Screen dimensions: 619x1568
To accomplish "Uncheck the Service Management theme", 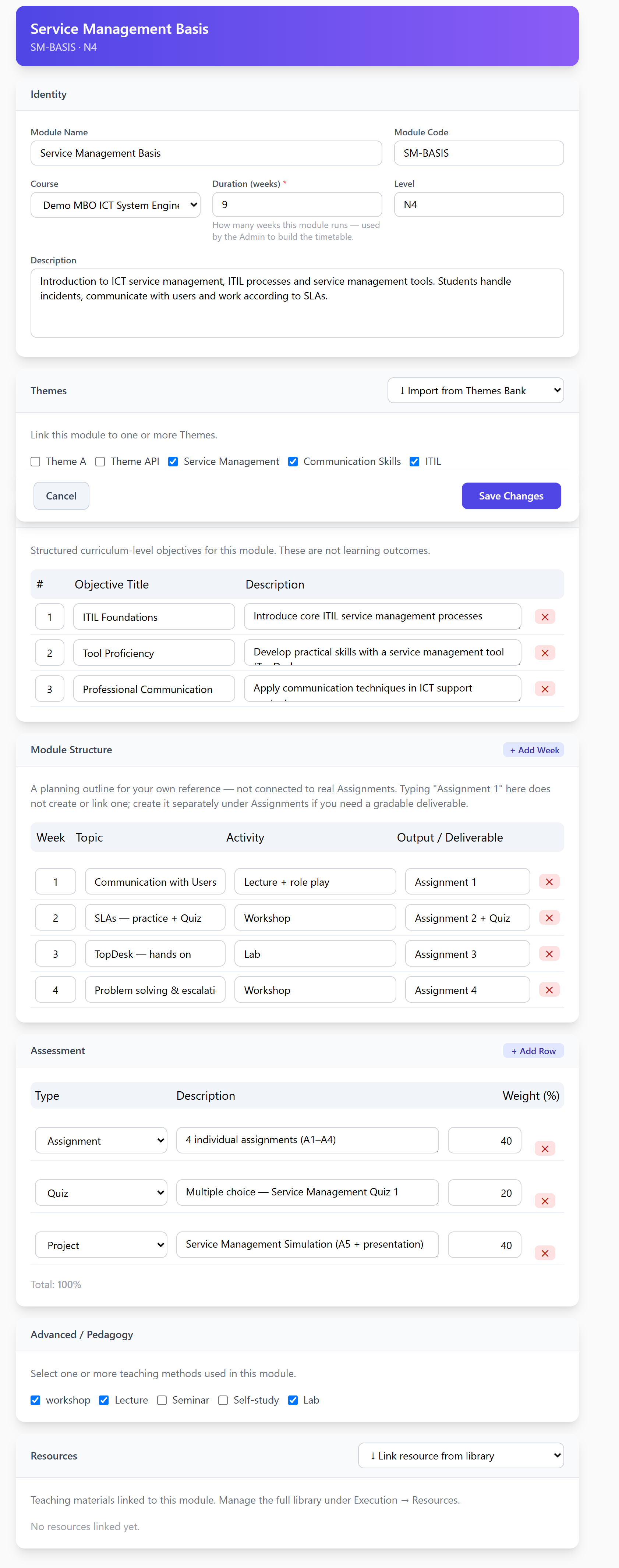I will pos(173,461).
